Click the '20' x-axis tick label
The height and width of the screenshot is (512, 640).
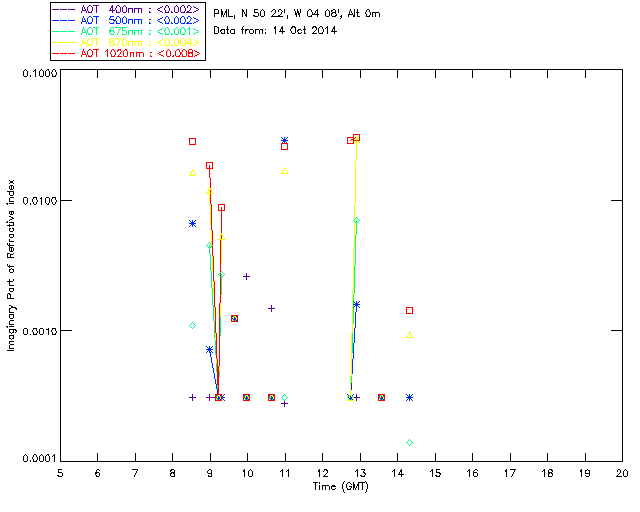622,473
